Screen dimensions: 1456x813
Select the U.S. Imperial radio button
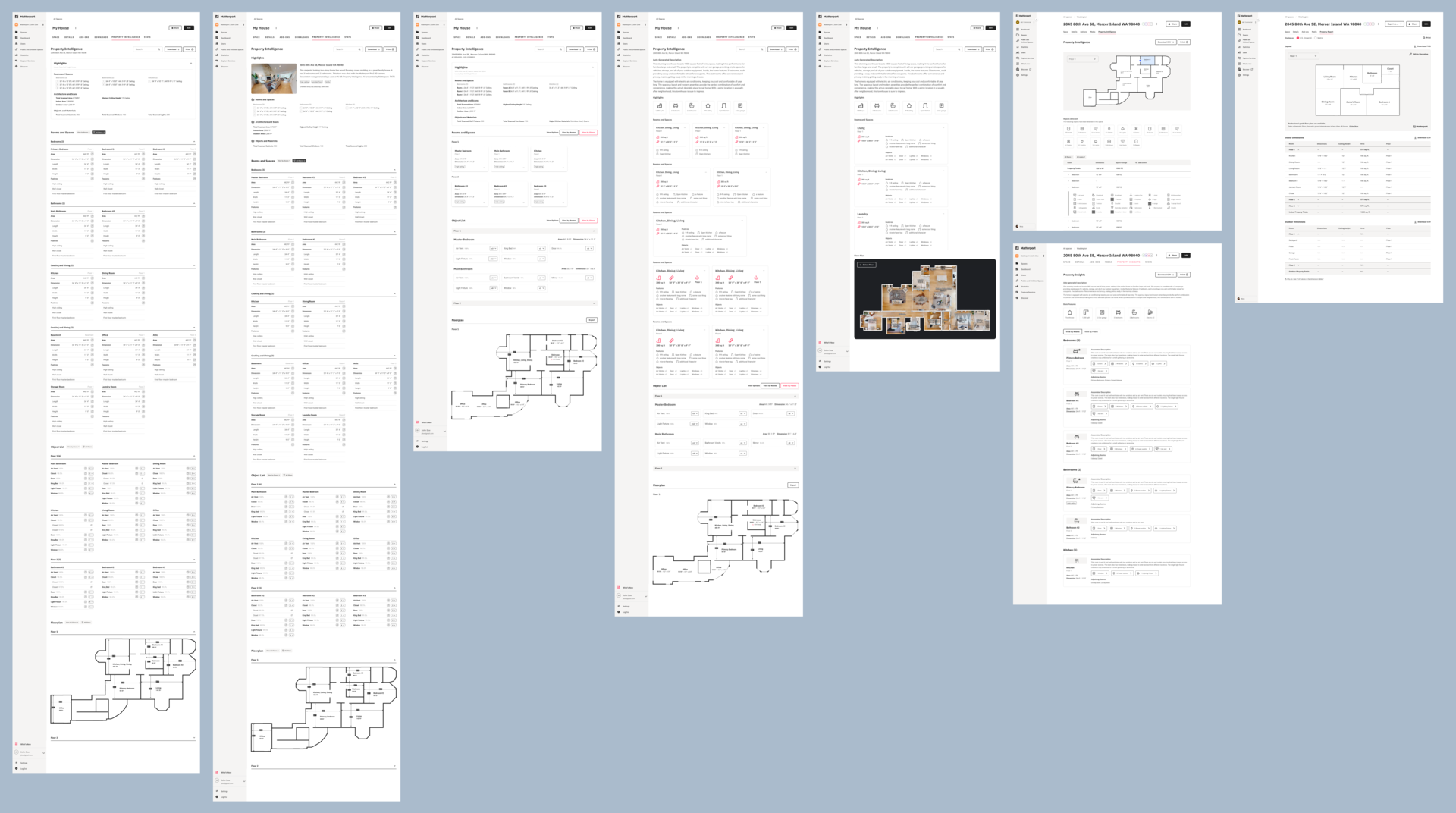pos(1298,37)
